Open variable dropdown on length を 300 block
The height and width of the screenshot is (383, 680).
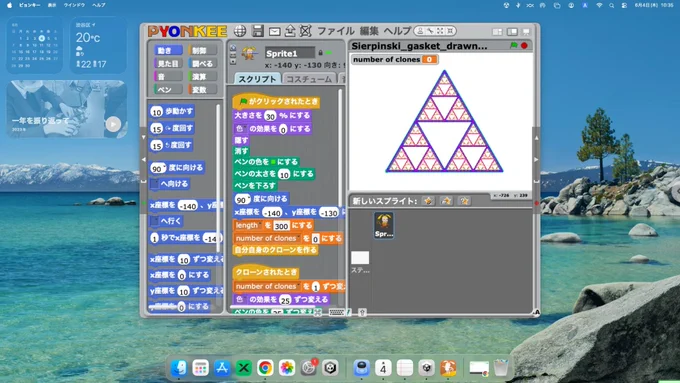click(x=248, y=226)
